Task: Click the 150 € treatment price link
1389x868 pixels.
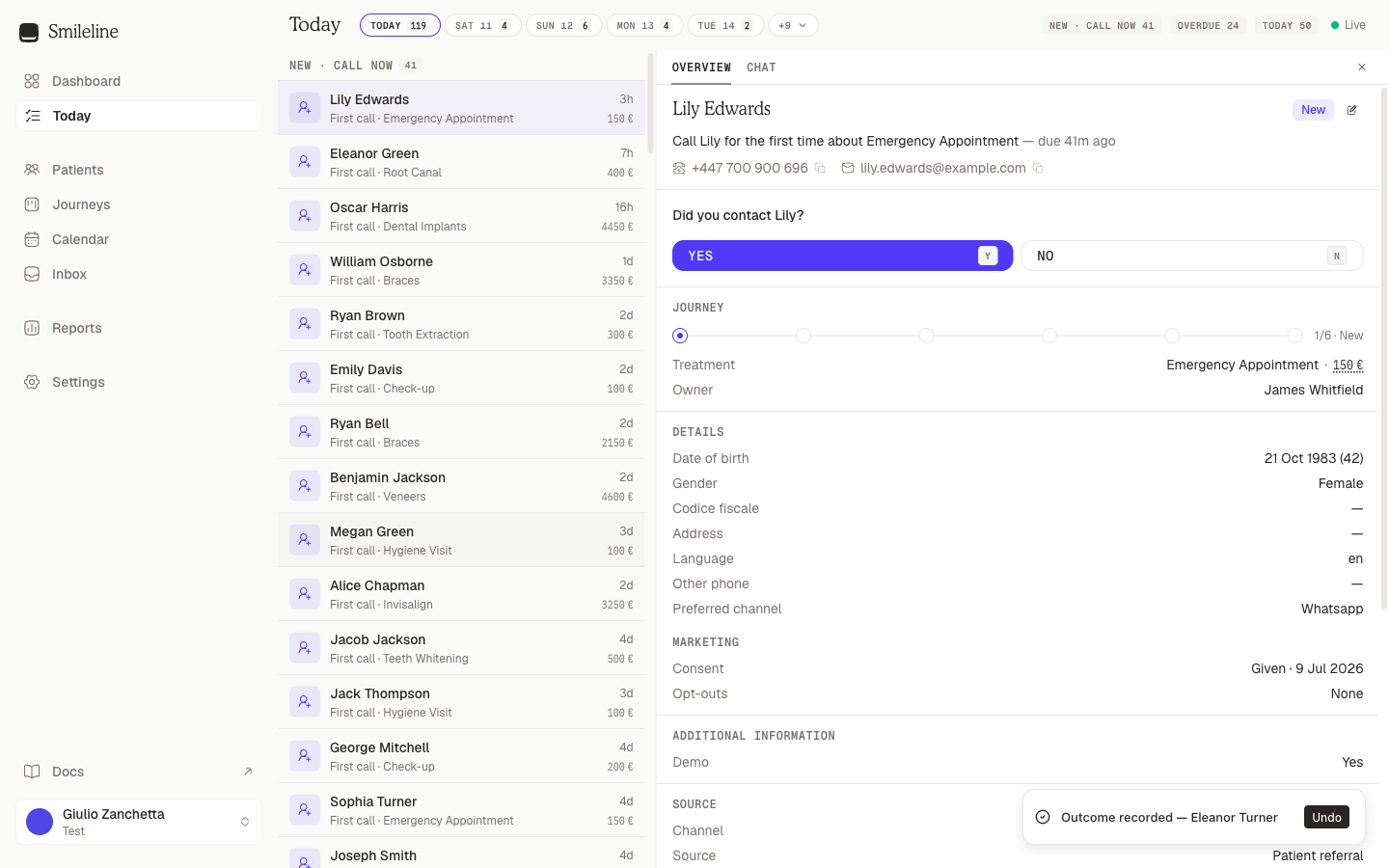Action: click(x=1348, y=365)
